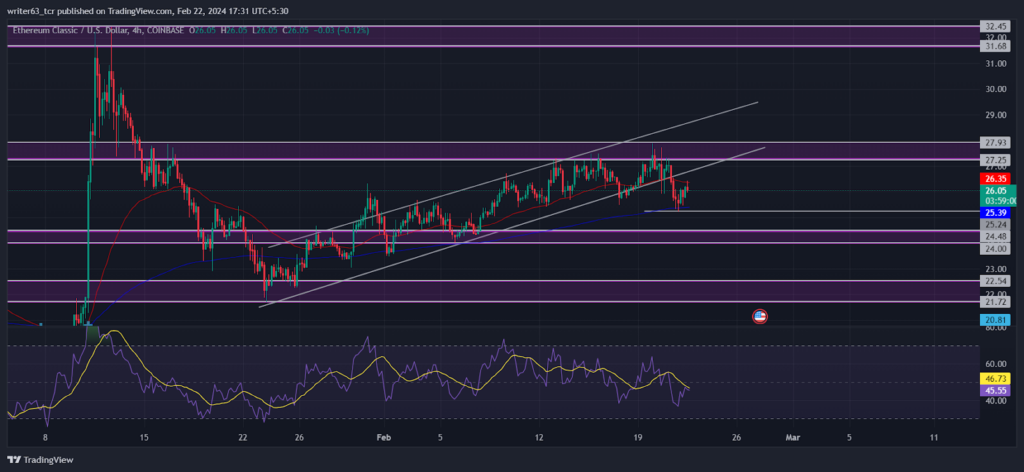
Task: Select the 31.68 price label
Action: click(x=995, y=46)
